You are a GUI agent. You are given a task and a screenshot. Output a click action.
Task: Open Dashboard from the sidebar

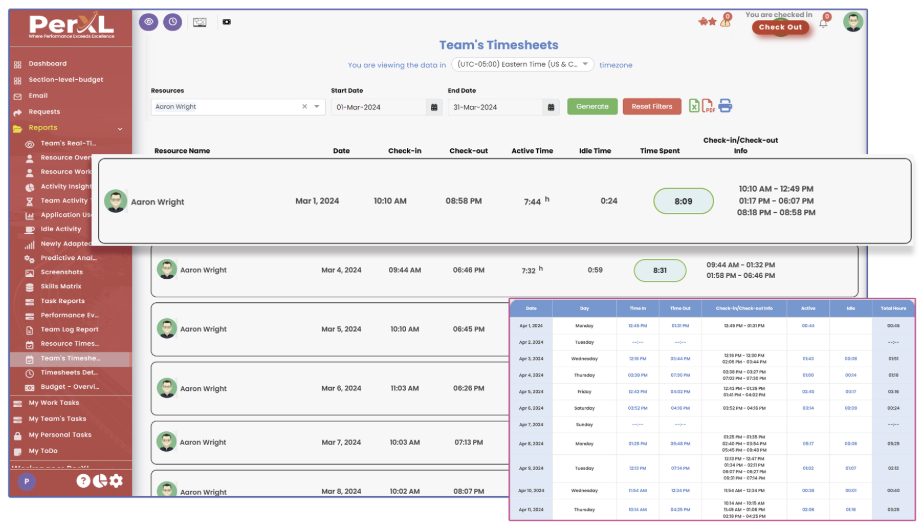click(x=47, y=64)
